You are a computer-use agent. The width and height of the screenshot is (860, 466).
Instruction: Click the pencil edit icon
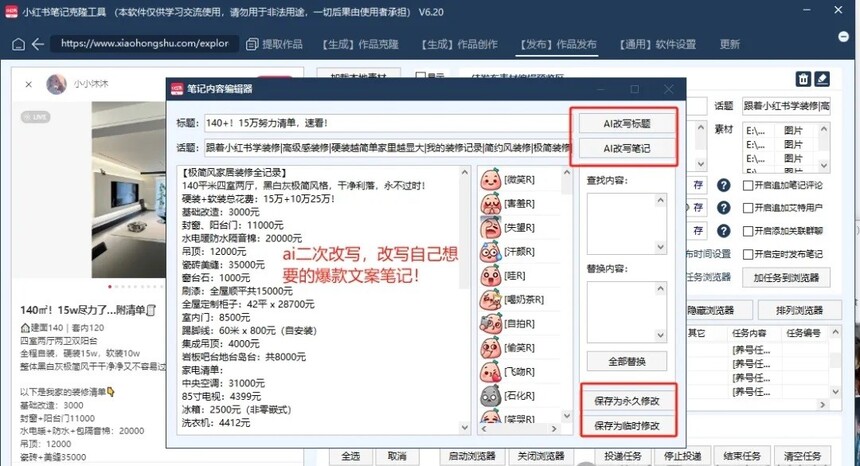[822, 79]
